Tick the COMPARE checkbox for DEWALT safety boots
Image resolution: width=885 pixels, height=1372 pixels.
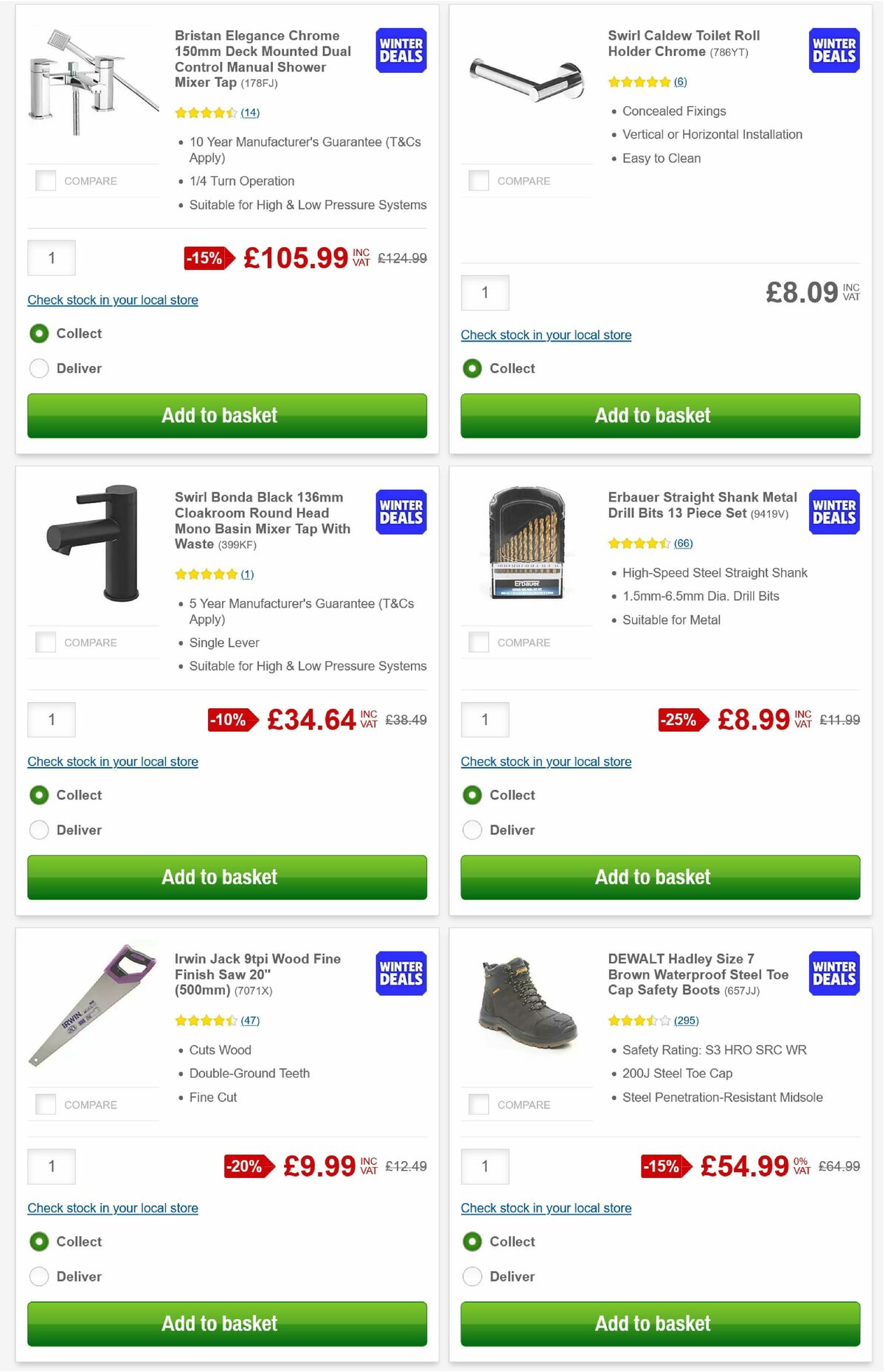479,1104
